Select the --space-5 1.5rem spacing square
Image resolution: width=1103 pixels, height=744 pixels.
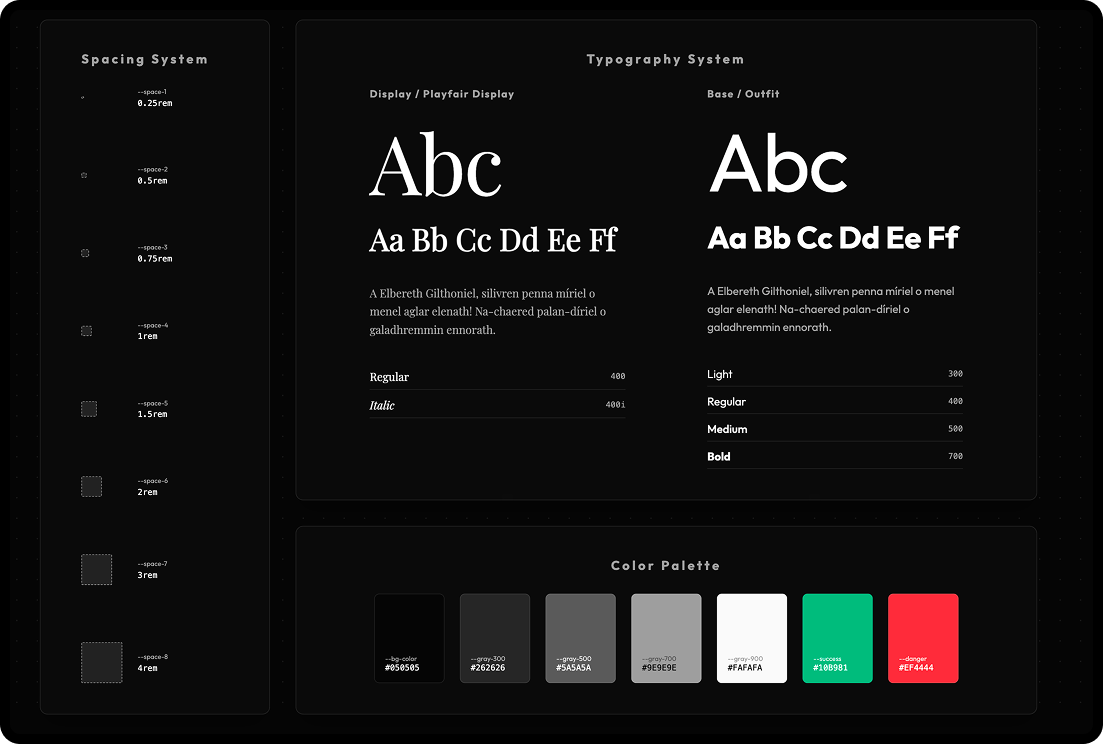(x=88, y=408)
